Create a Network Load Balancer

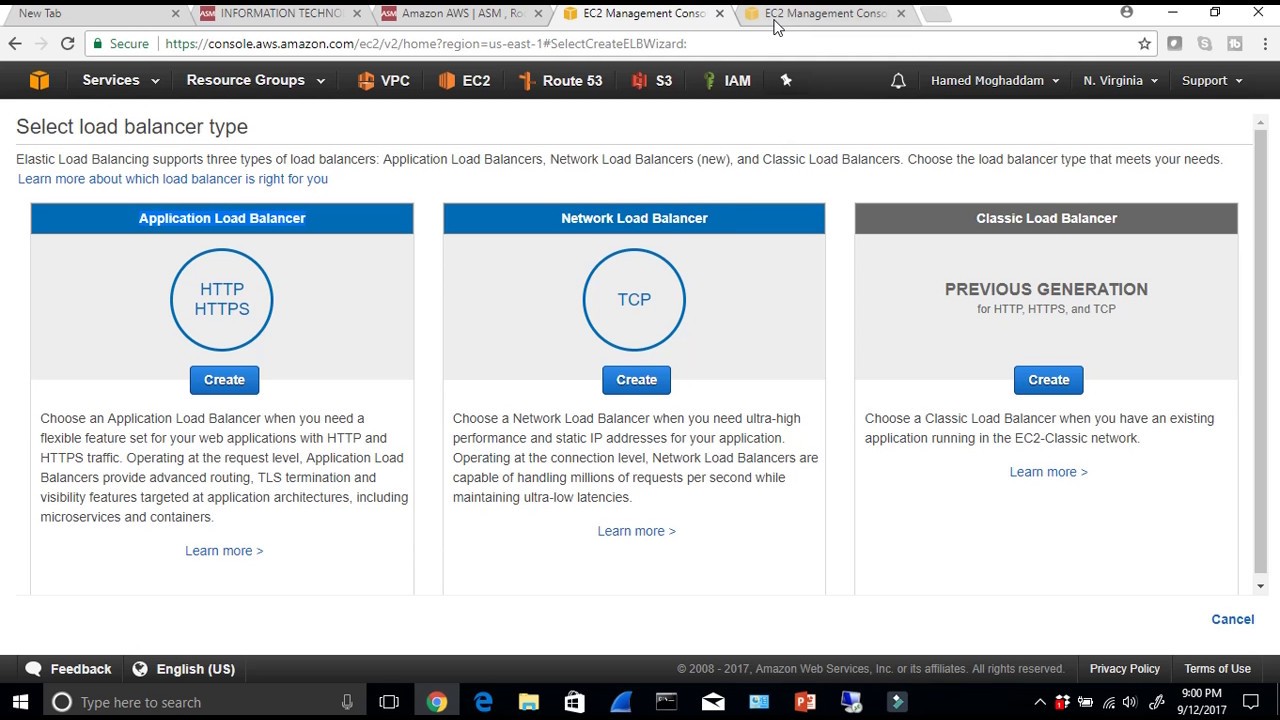pyautogui.click(x=636, y=380)
